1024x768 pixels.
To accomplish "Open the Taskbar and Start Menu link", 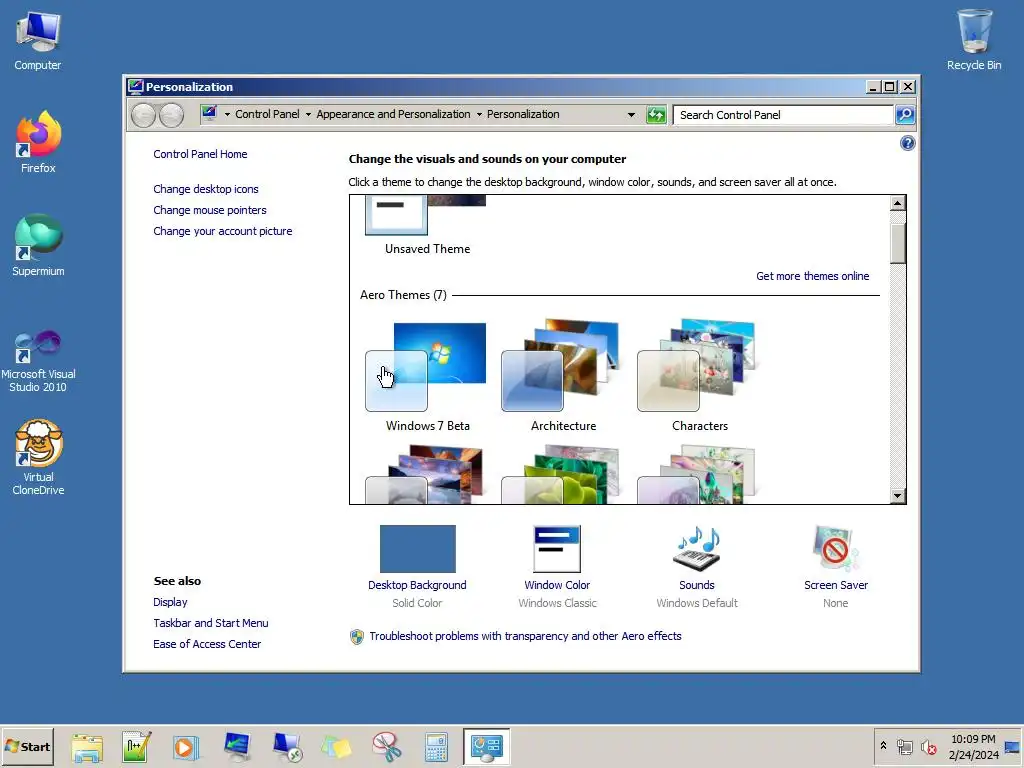I will (x=210, y=623).
